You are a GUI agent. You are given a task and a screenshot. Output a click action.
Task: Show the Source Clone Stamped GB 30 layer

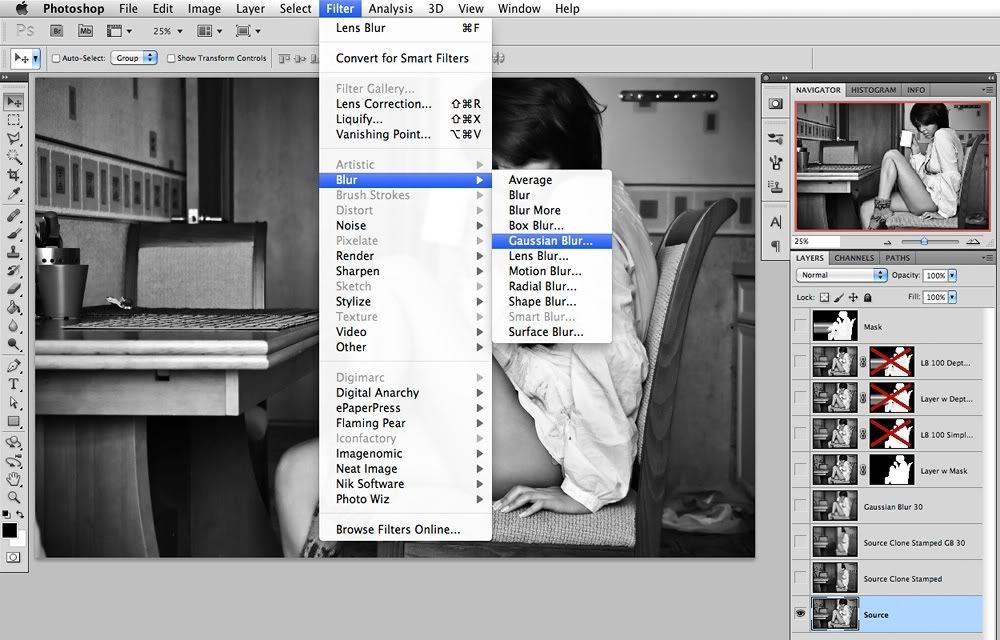(800, 542)
